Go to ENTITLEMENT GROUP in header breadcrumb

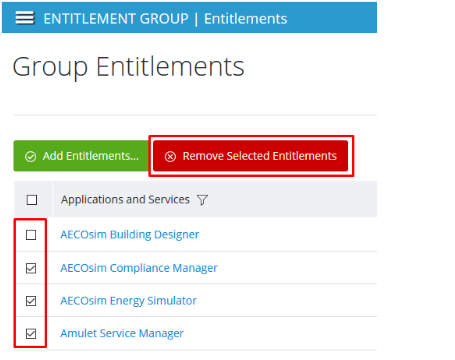point(116,19)
